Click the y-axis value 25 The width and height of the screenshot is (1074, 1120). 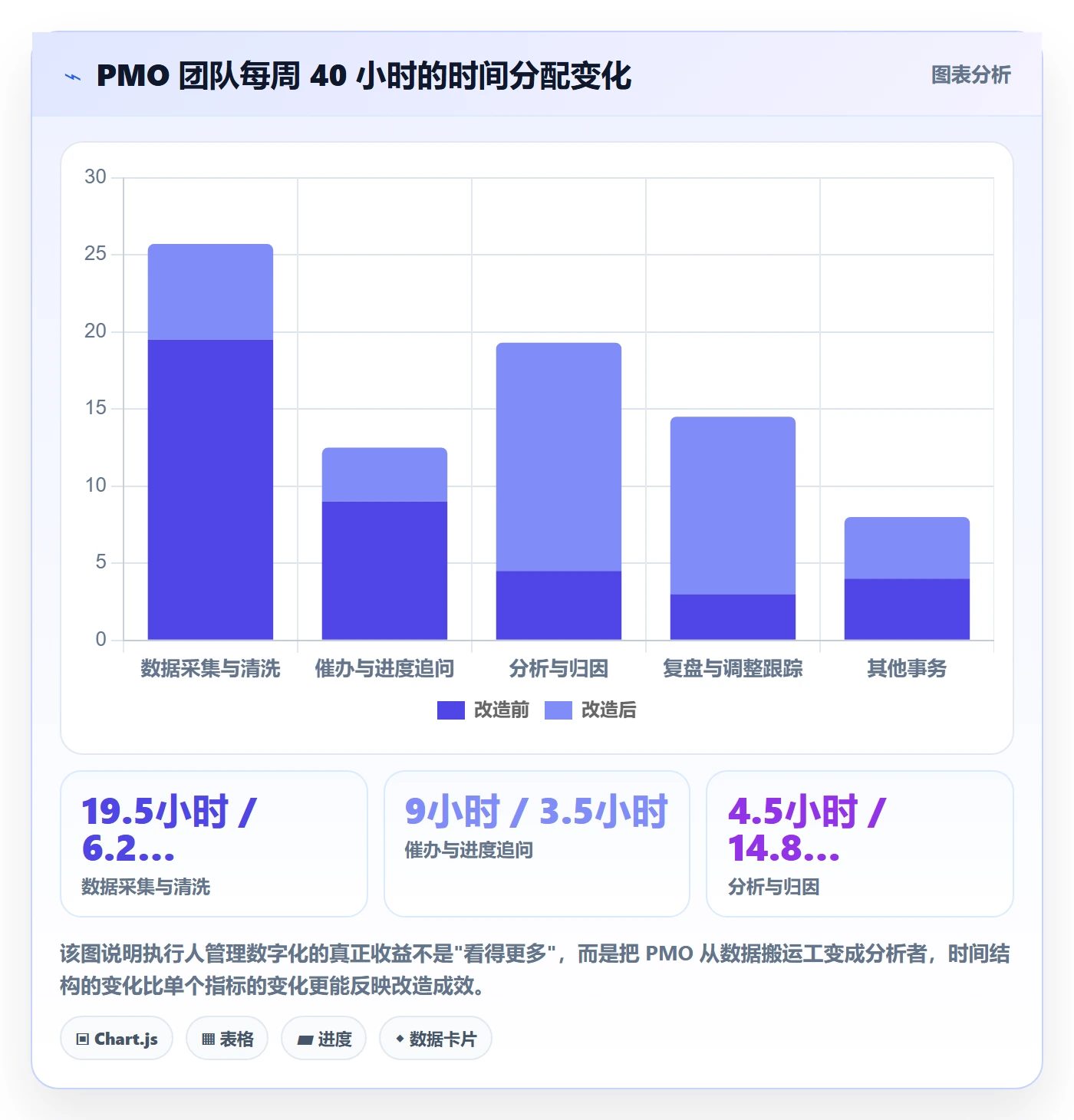[95, 254]
